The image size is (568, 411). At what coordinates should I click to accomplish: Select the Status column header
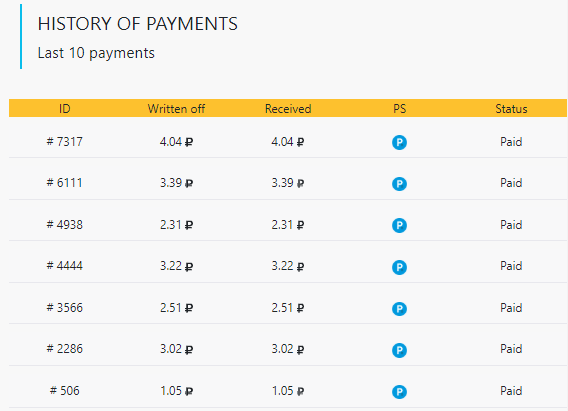(511, 109)
